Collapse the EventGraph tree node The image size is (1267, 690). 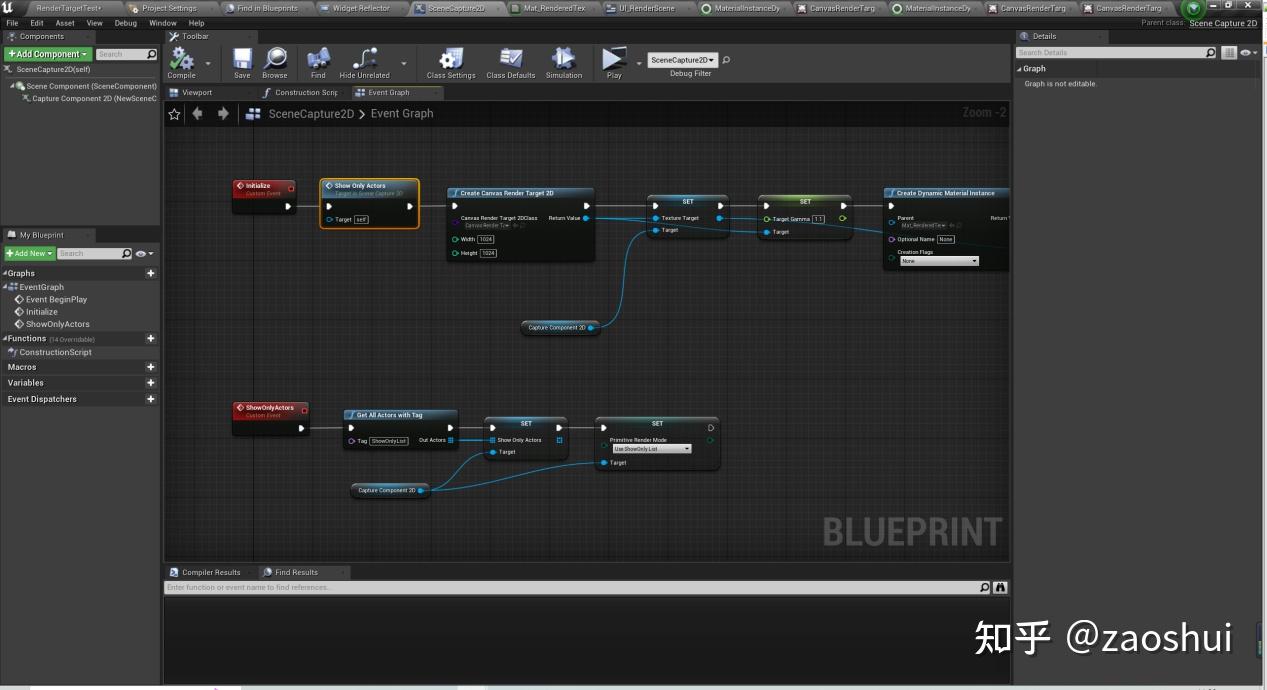pos(6,287)
